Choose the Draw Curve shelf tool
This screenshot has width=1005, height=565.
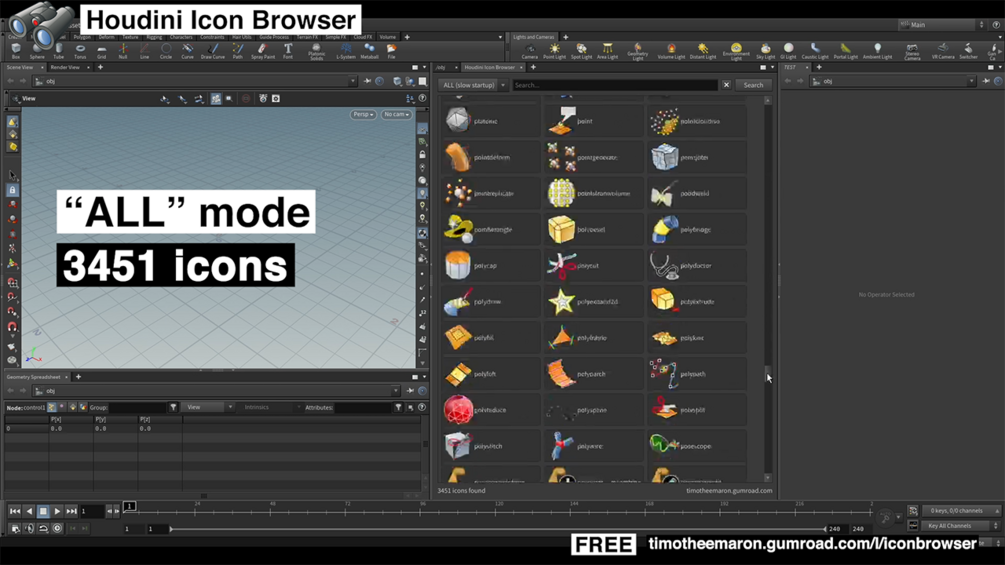[213, 51]
